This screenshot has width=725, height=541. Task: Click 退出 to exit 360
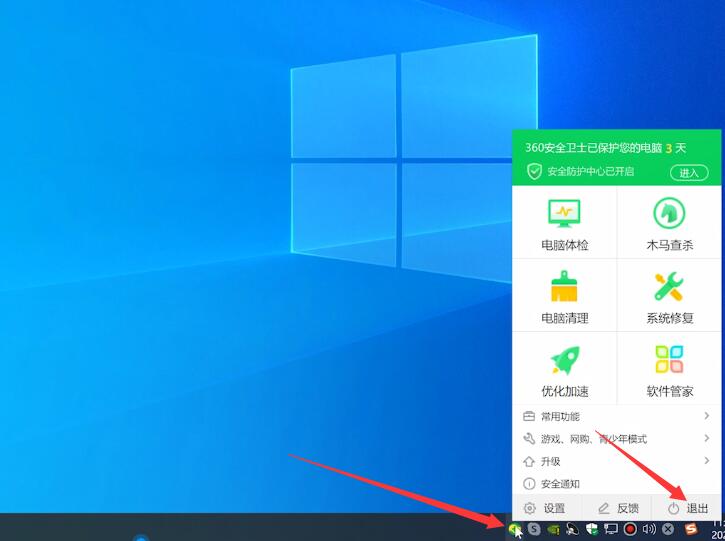click(x=687, y=508)
